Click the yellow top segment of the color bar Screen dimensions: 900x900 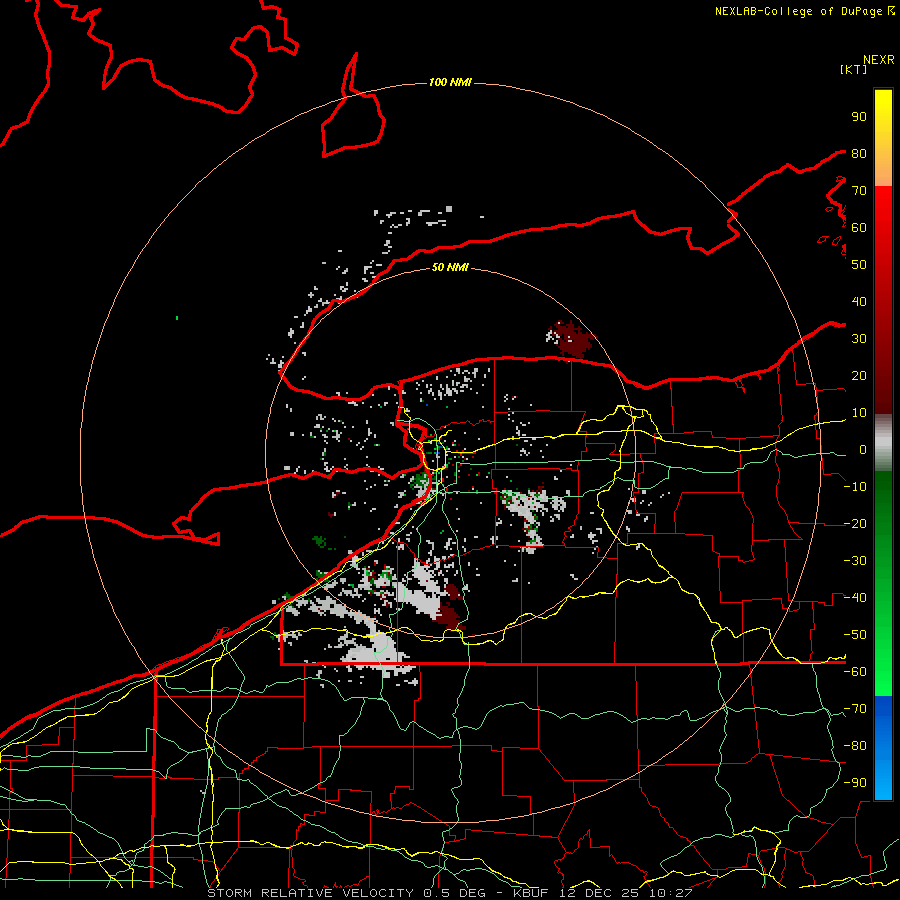coord(883,123)
